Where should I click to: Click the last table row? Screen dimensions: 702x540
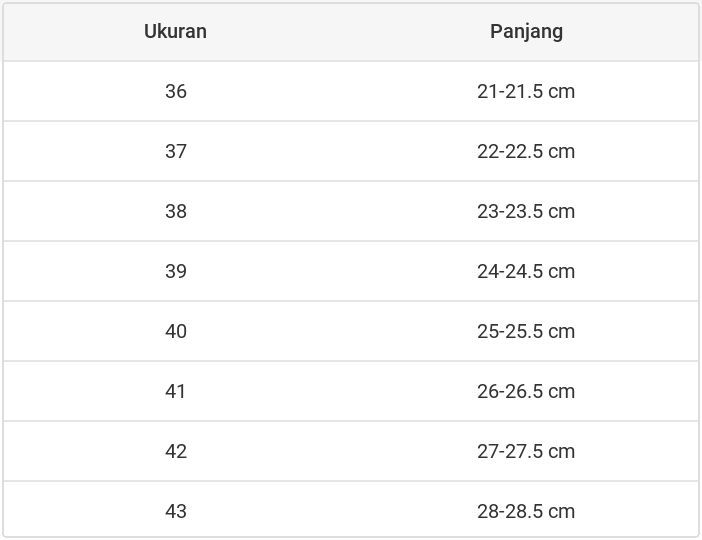pos(350,511)
